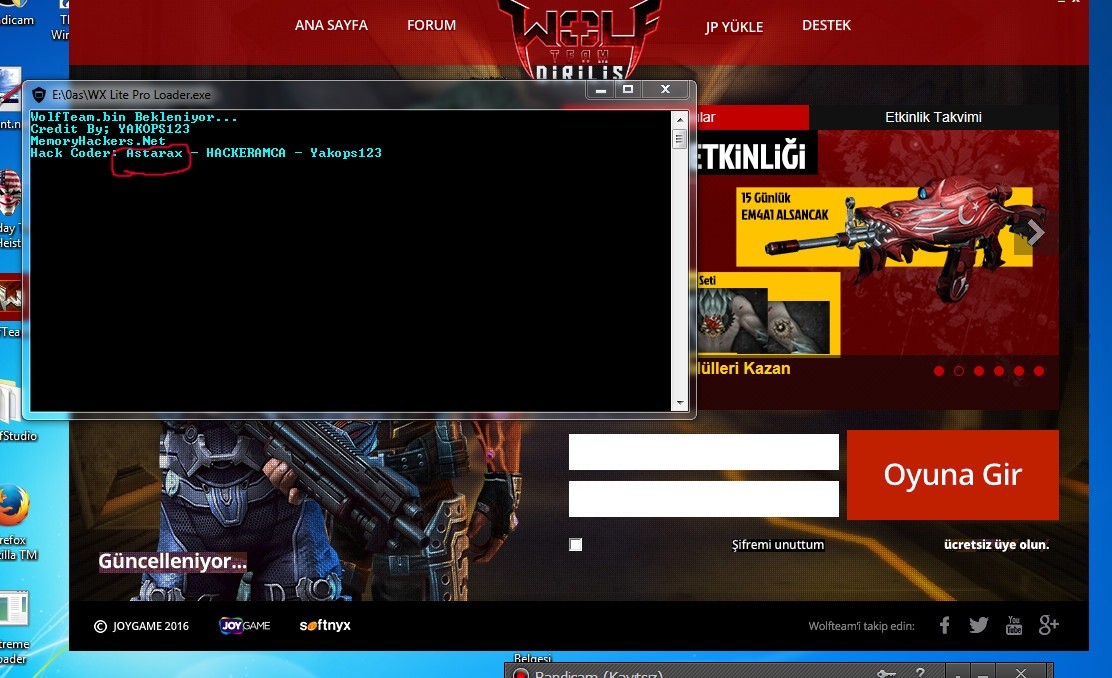Viewport: 1112px width, 678px height.
Task: Open the Payday mask desktop shortcut
Action: point(10,191)
